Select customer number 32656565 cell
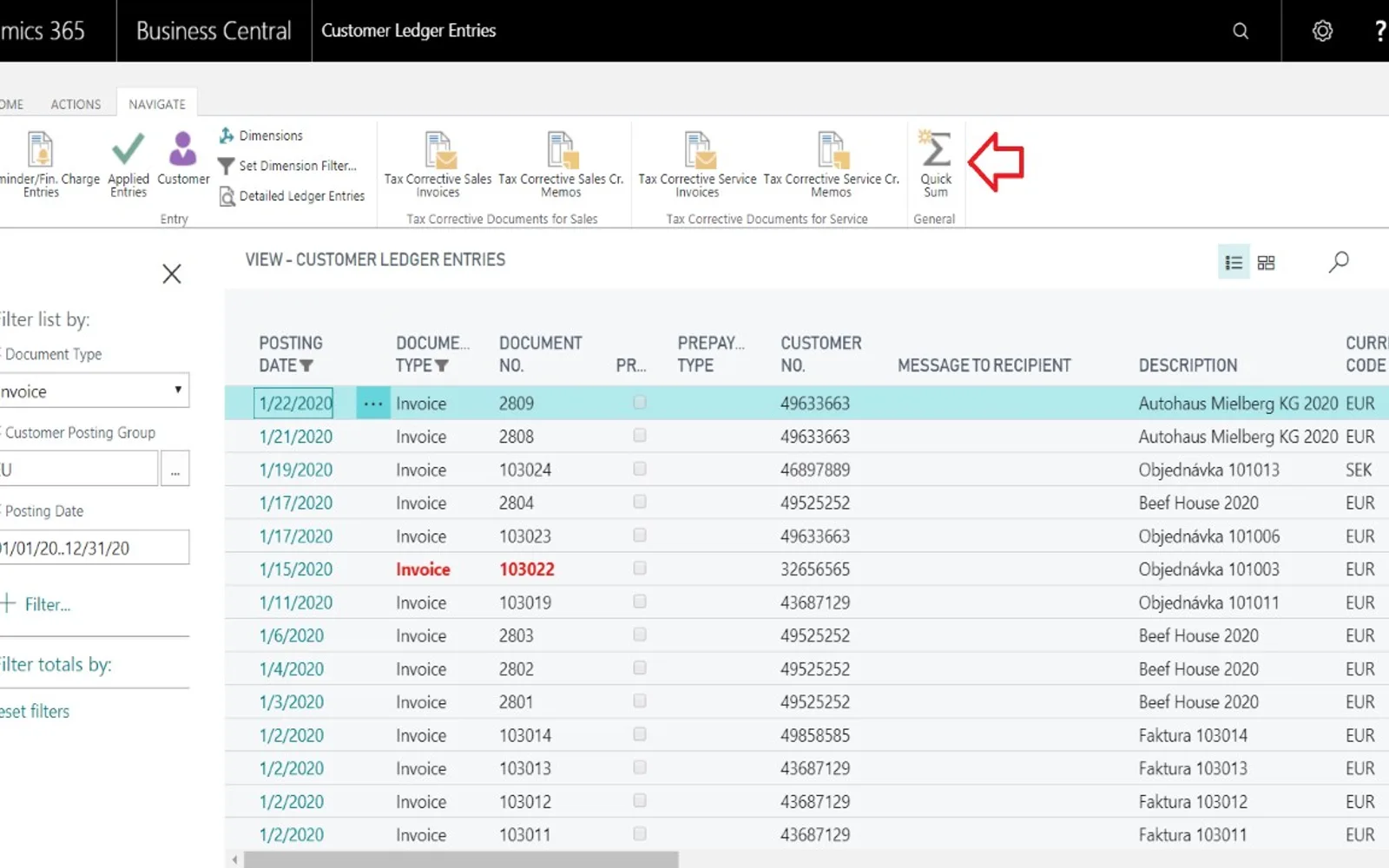The width and height of the screenshot is (1389, 868). (815, 569)
